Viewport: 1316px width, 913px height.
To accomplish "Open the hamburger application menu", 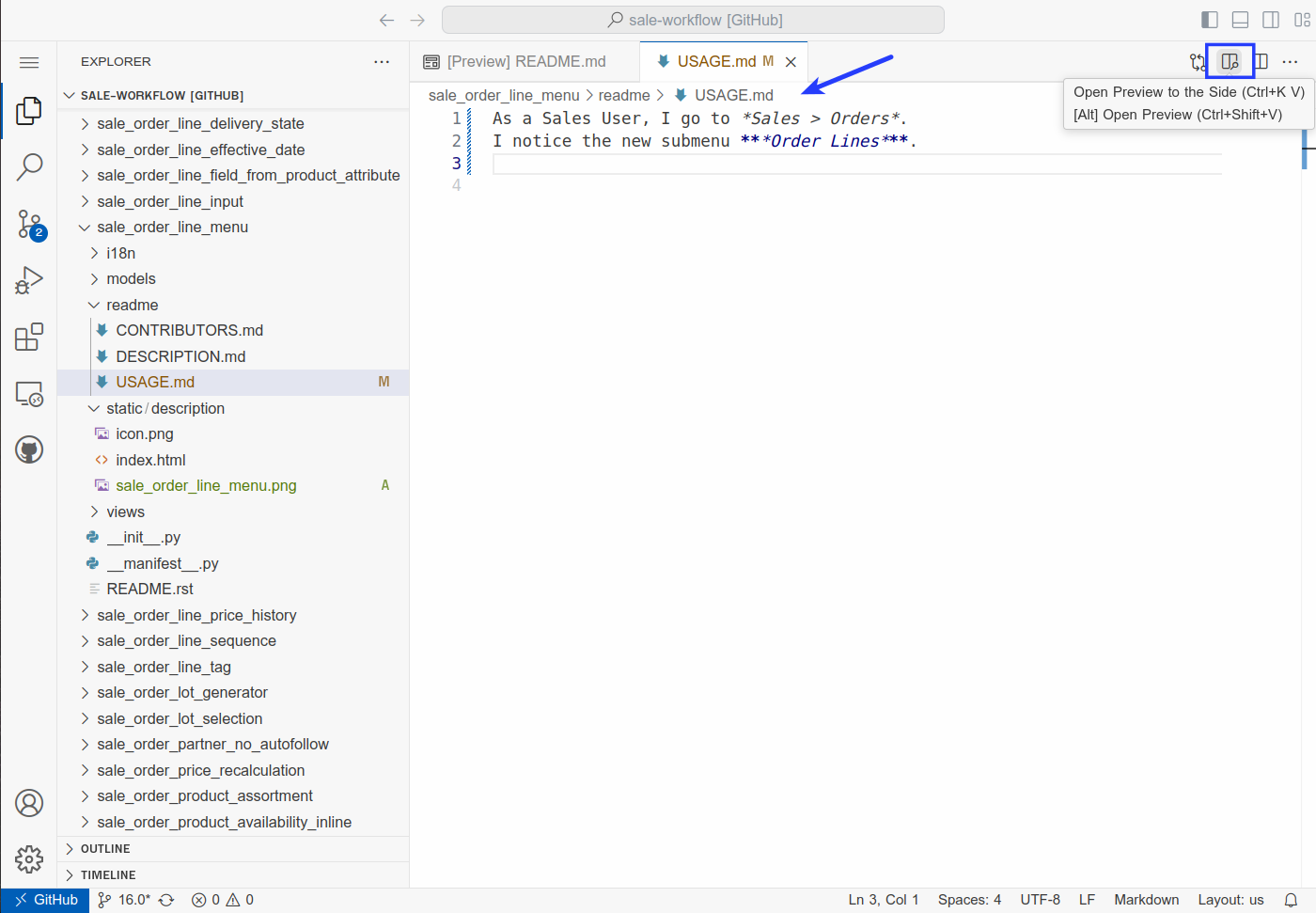I will (29, 62).
